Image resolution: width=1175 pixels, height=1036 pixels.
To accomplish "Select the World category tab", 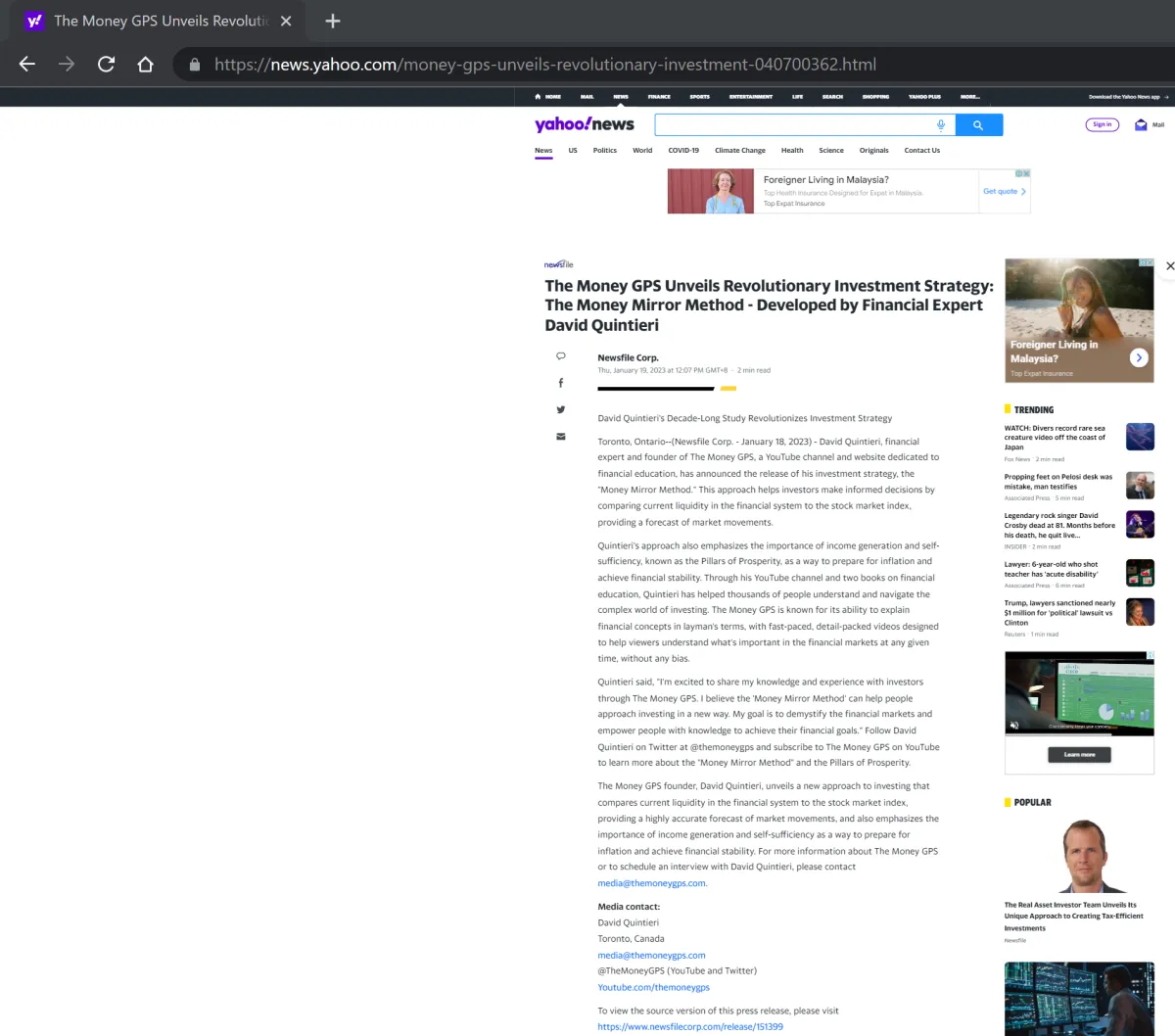I will point(642,151).
